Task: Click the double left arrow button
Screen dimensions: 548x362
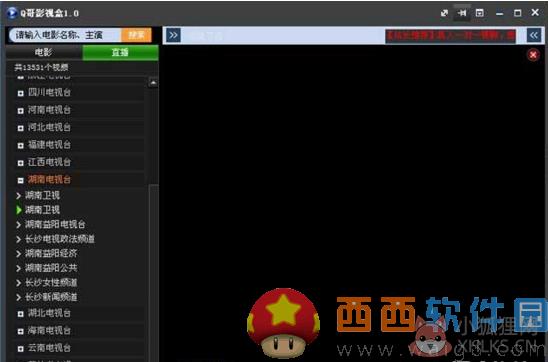Action: [534, 35]
